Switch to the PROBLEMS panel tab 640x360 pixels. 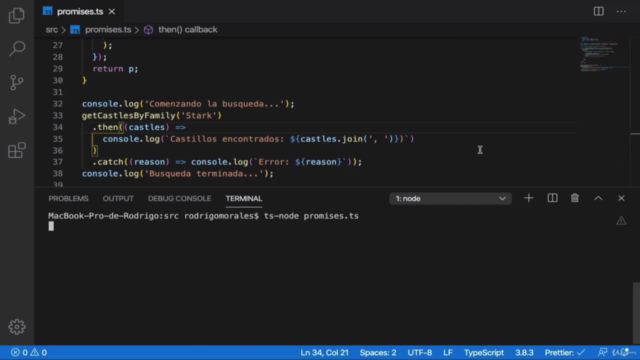click(68, 198)
